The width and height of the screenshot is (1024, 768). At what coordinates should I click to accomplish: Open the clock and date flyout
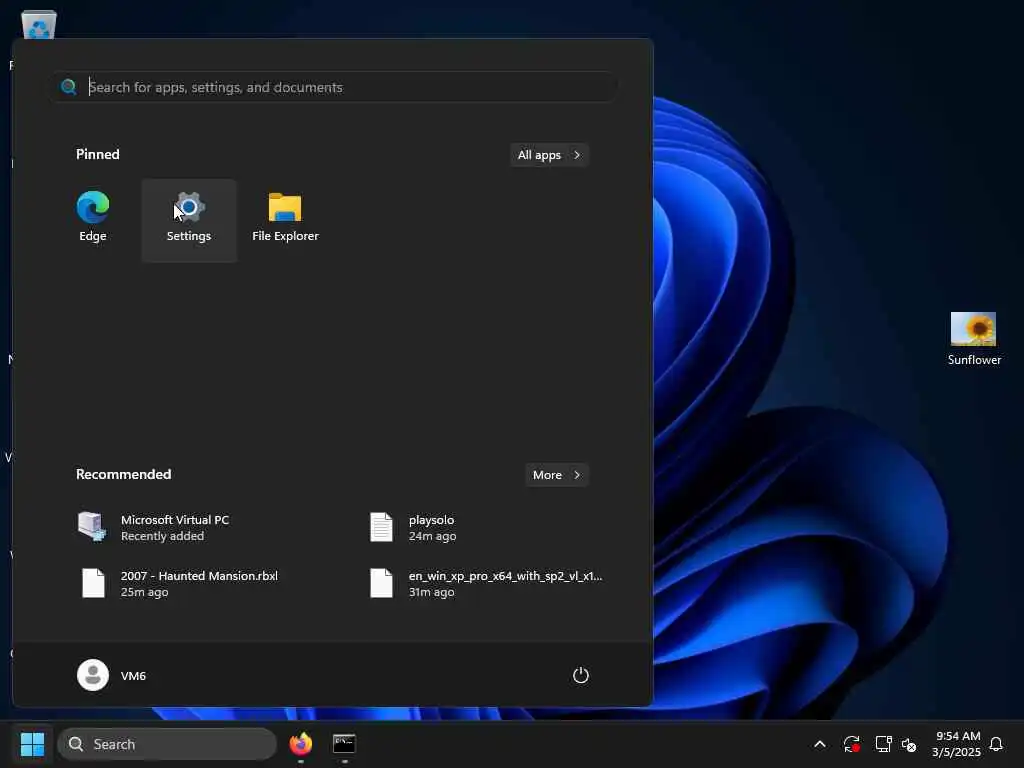[x=957, y=744]
